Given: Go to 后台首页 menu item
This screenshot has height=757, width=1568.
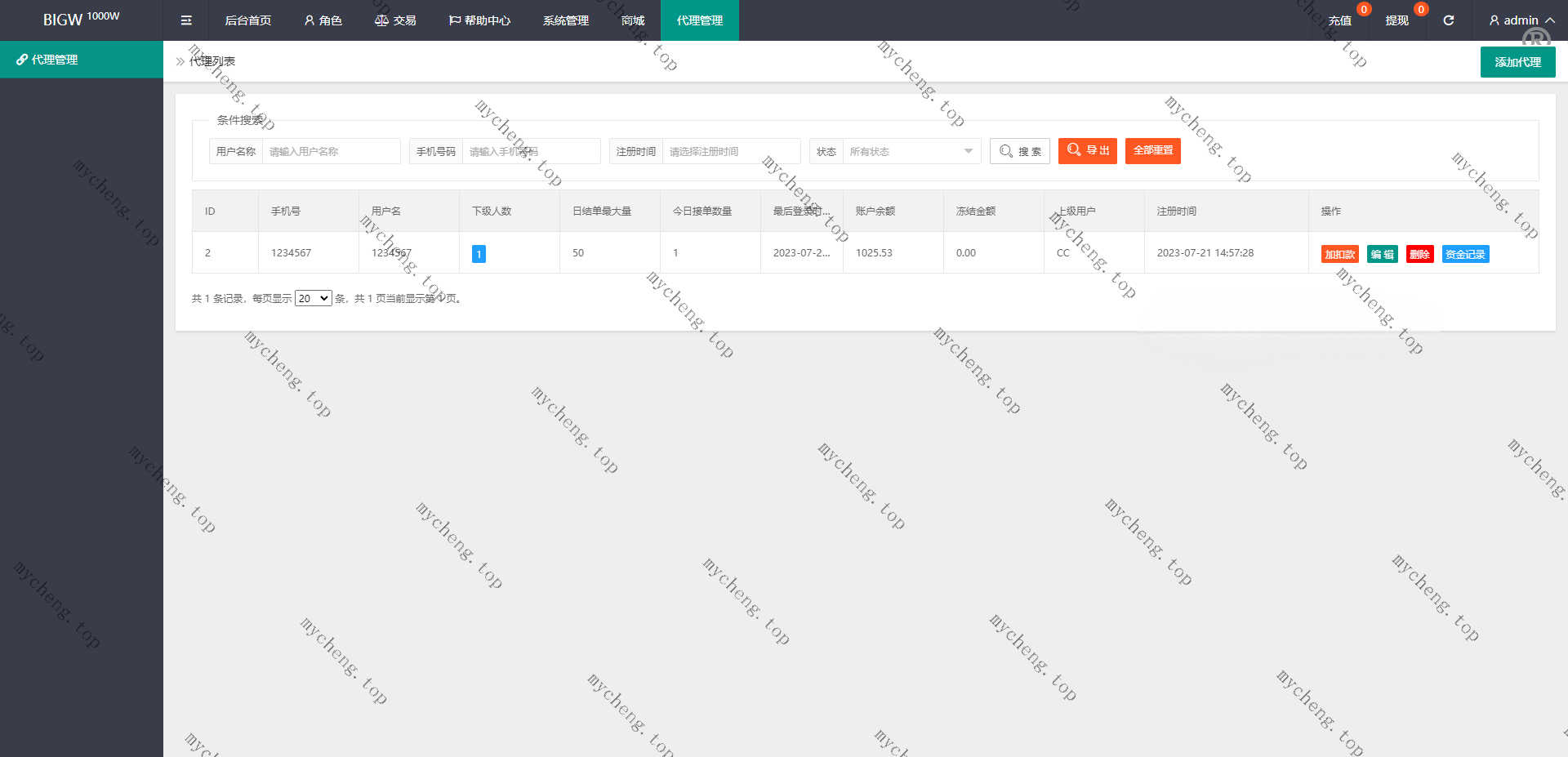Looking at the screenshot, I should 247,20.
